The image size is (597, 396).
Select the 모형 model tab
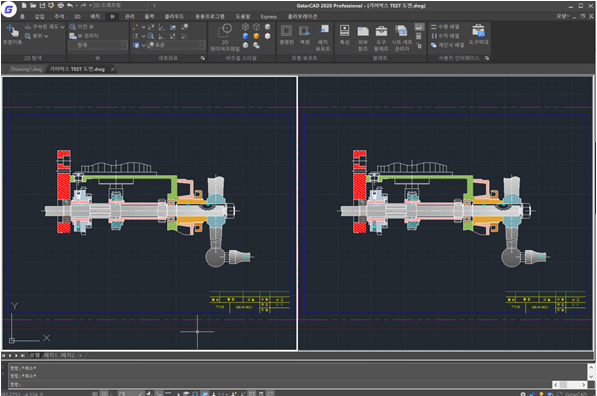click(x=35, y=355)
